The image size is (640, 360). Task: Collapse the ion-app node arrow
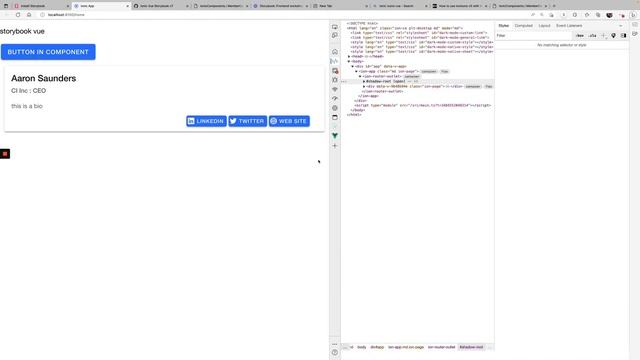pos(357,71)
